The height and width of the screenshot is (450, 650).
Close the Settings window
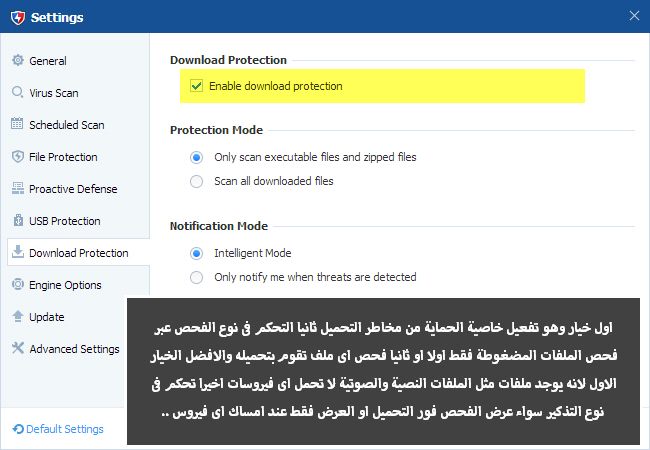pos(633,16)
